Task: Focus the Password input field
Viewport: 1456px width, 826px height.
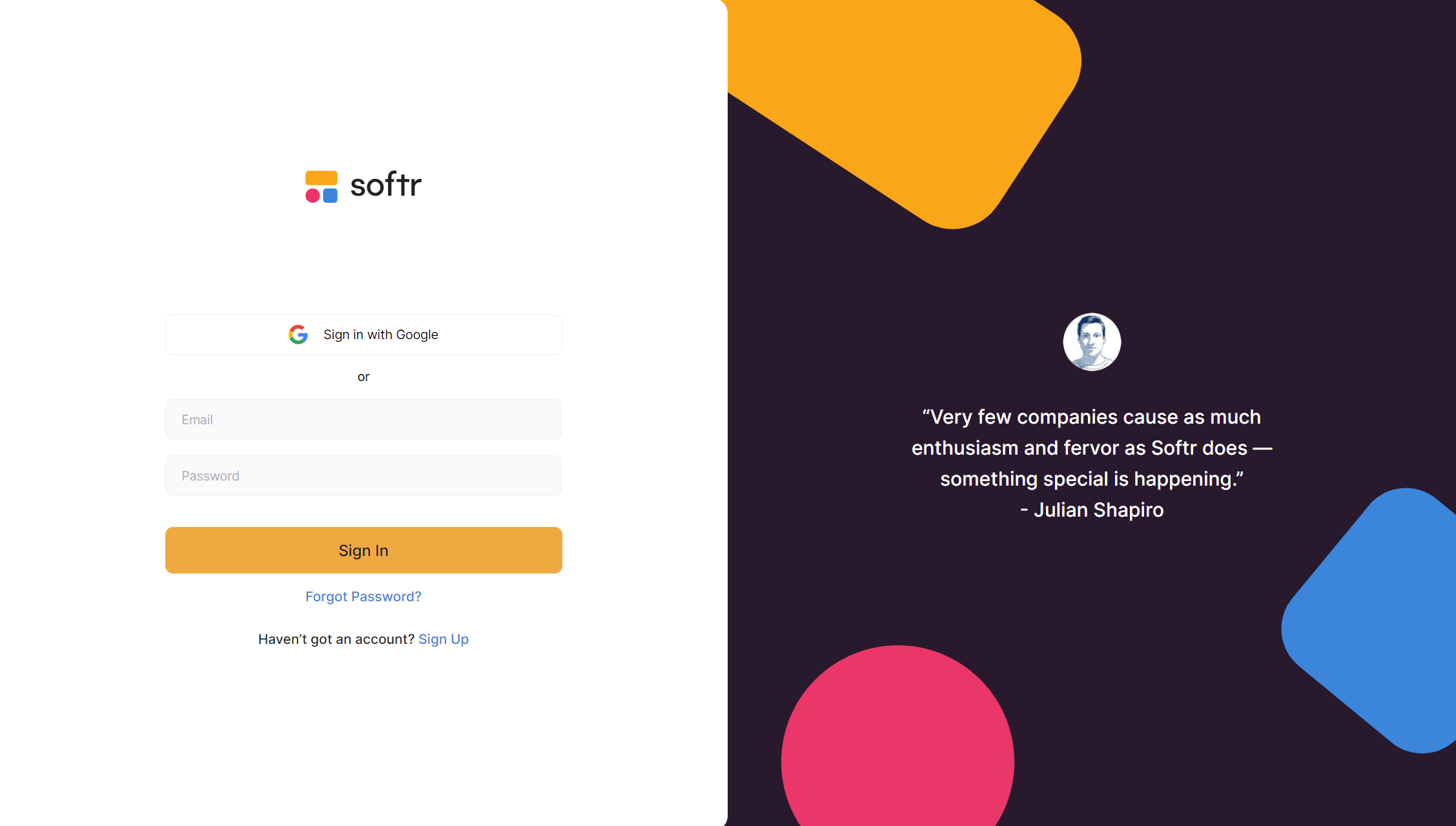Action: (x=364, y=476)
